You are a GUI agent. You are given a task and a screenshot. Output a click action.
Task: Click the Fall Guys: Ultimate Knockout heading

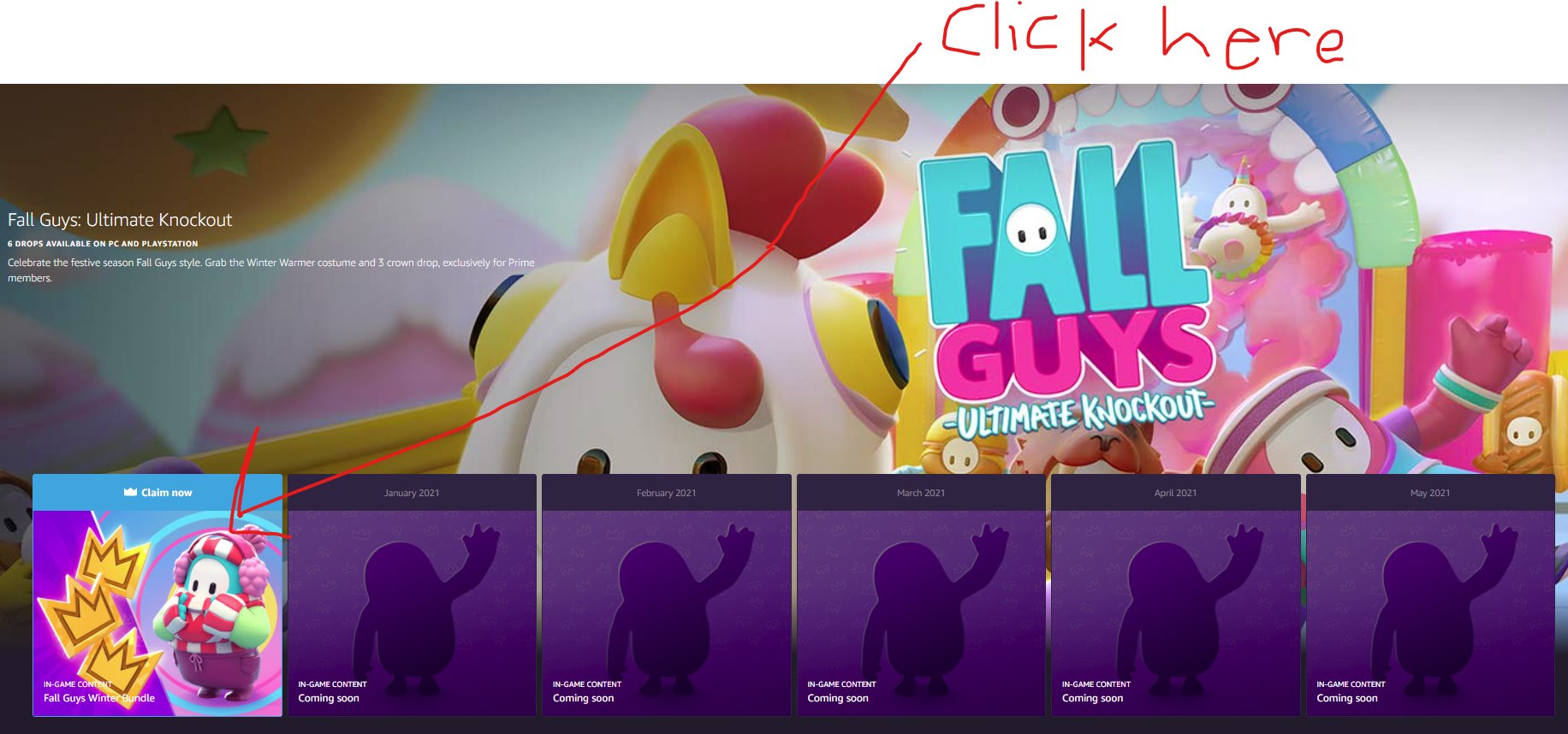tap(120, 220)
